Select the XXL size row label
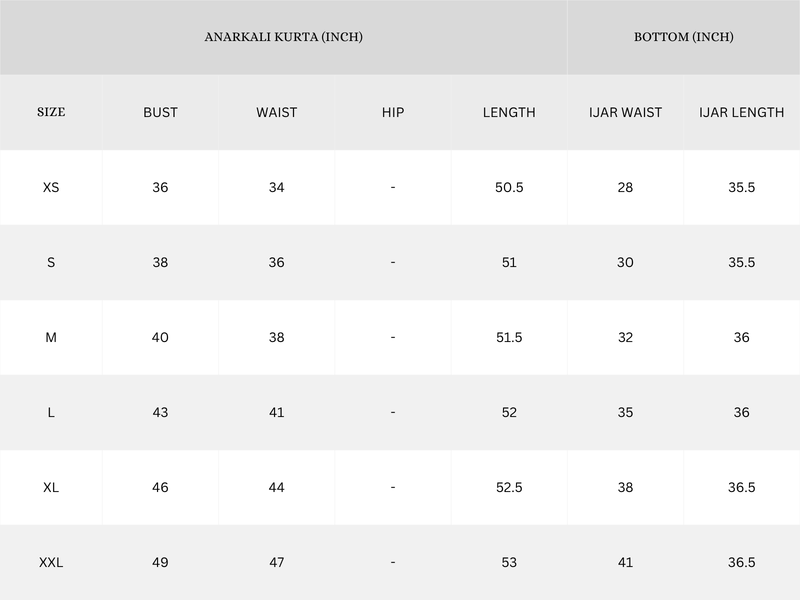The height and width of the screenshot is (600, 800). click(51, 563)
